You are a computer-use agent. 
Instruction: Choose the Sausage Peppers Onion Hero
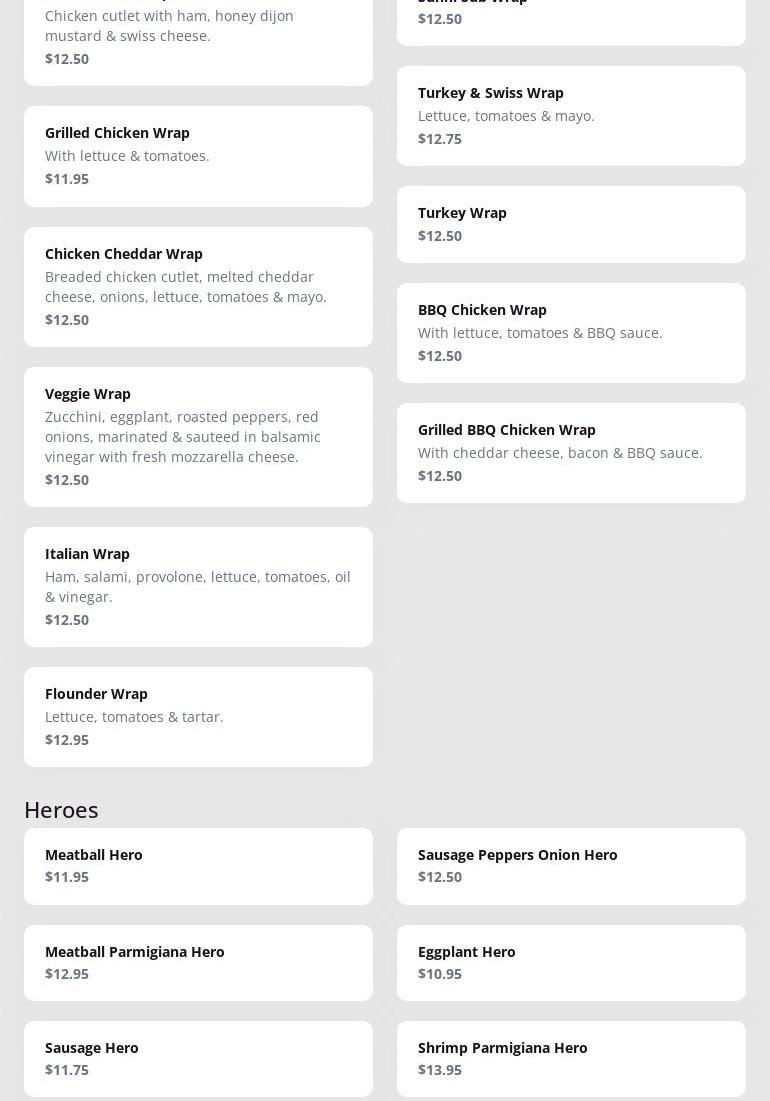(571, 866)
